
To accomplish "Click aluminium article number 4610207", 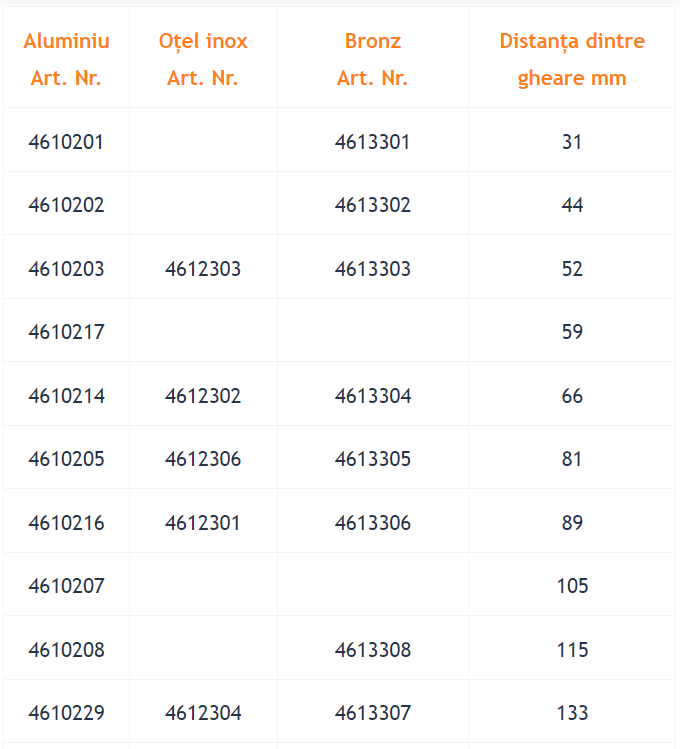I will [66, 586].
